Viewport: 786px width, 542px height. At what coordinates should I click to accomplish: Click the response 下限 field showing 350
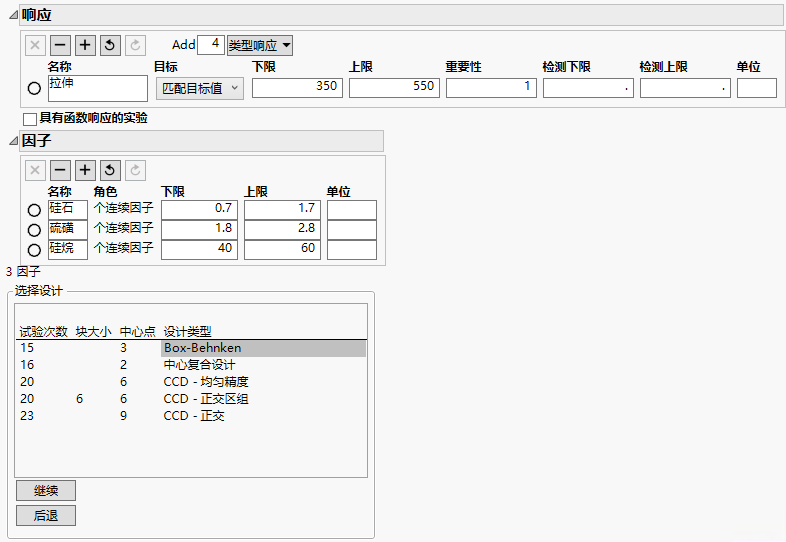tap(297, 88)
